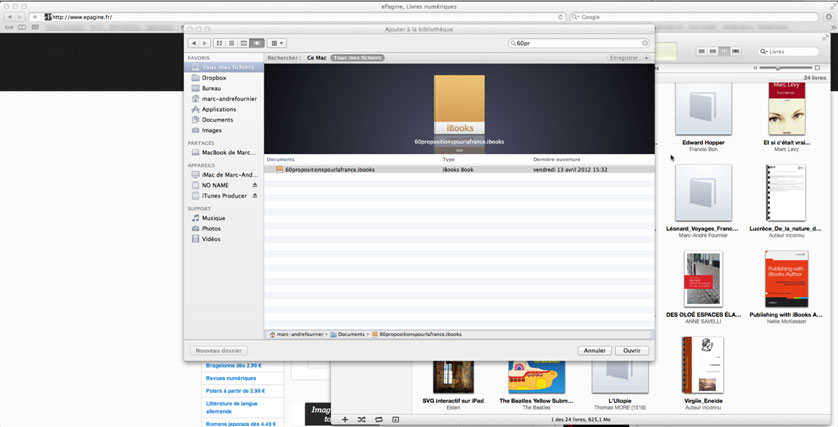Open the arrange-by dropdown in dialog toolbar
The height and width of the screenshot is (427, 838).
coord(277,43)
